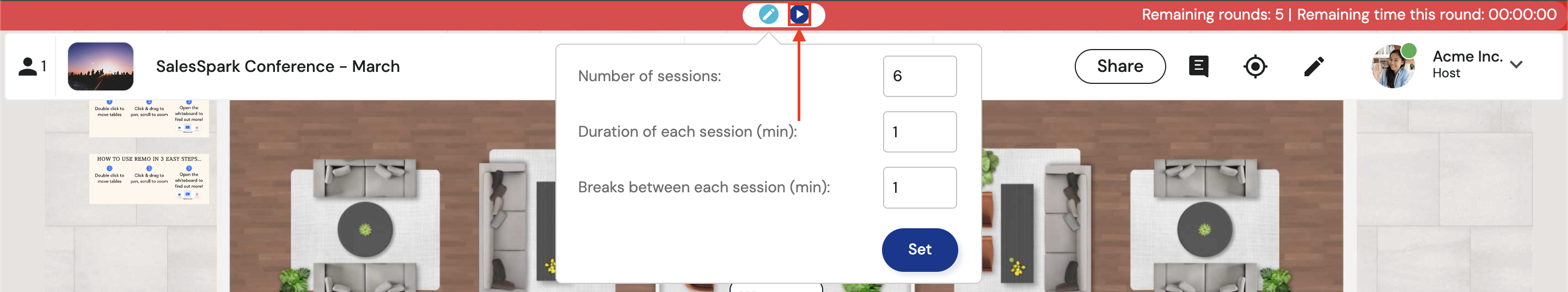
Task: Click the round table in right seating area
Action: tap(1204, 229)
